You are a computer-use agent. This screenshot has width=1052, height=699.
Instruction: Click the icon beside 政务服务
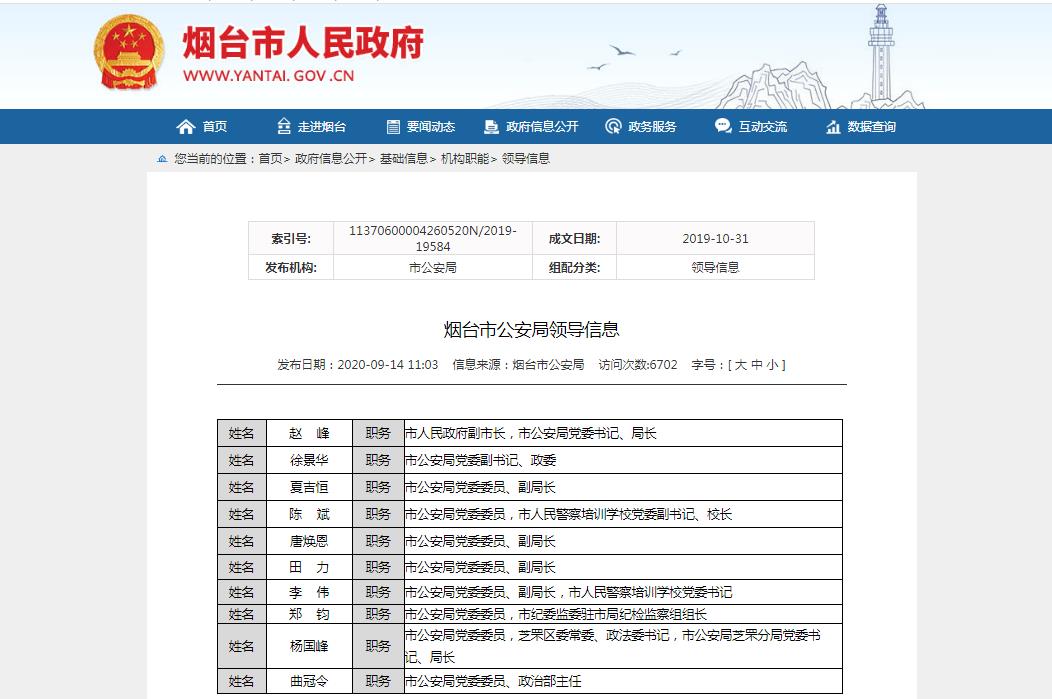tap(613, 126)
